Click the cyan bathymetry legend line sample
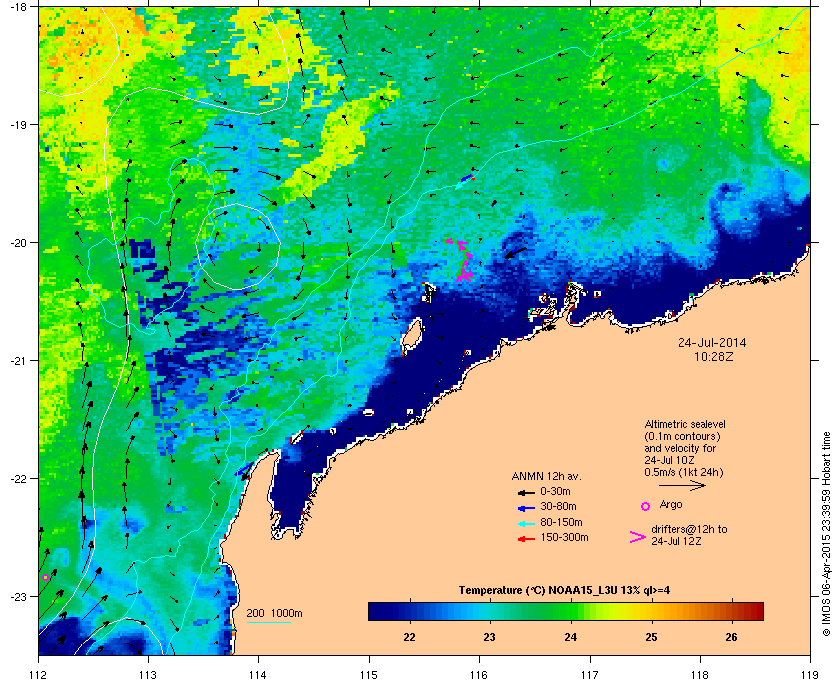840x680 pixels. click(268, 622)
